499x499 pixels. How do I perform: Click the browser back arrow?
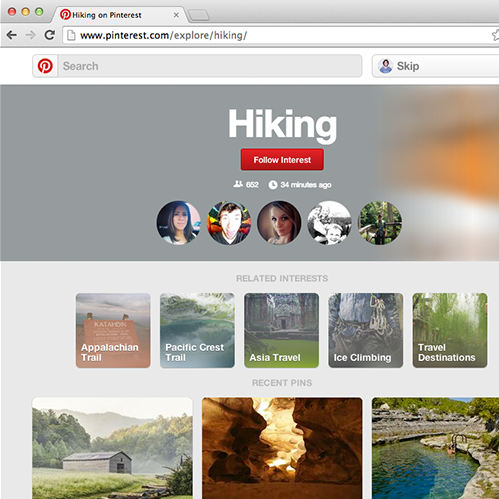point(12,35)
